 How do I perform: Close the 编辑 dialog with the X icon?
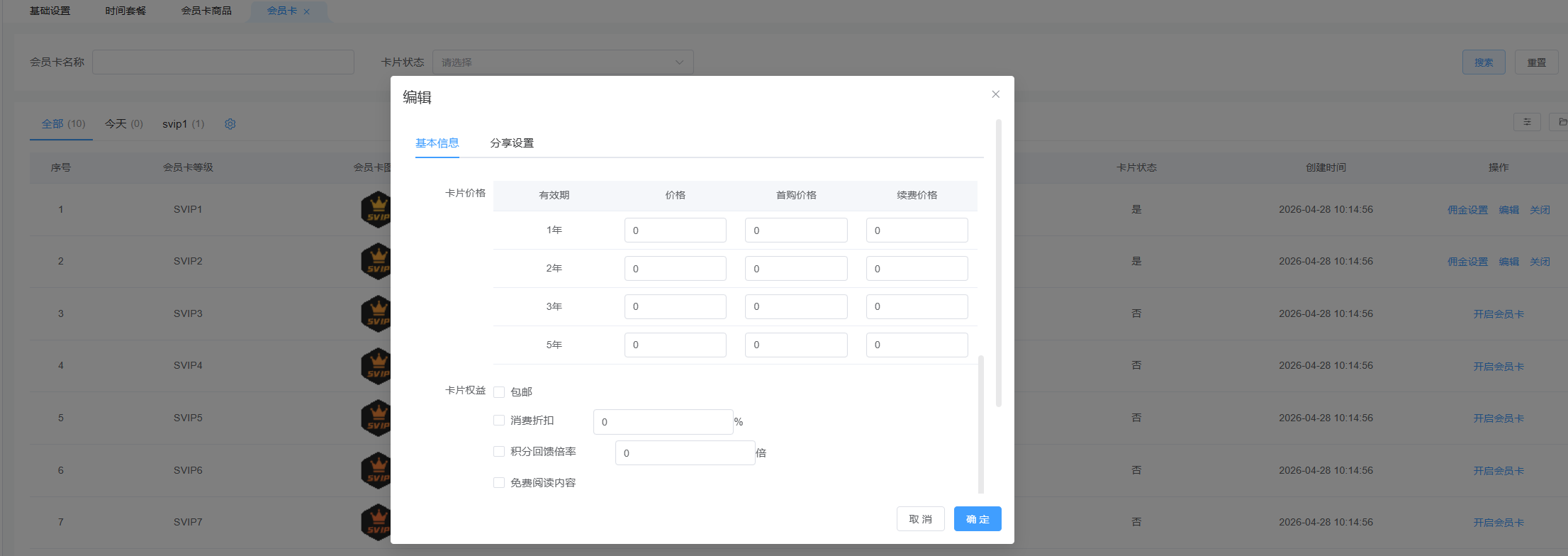pos(995,94)
